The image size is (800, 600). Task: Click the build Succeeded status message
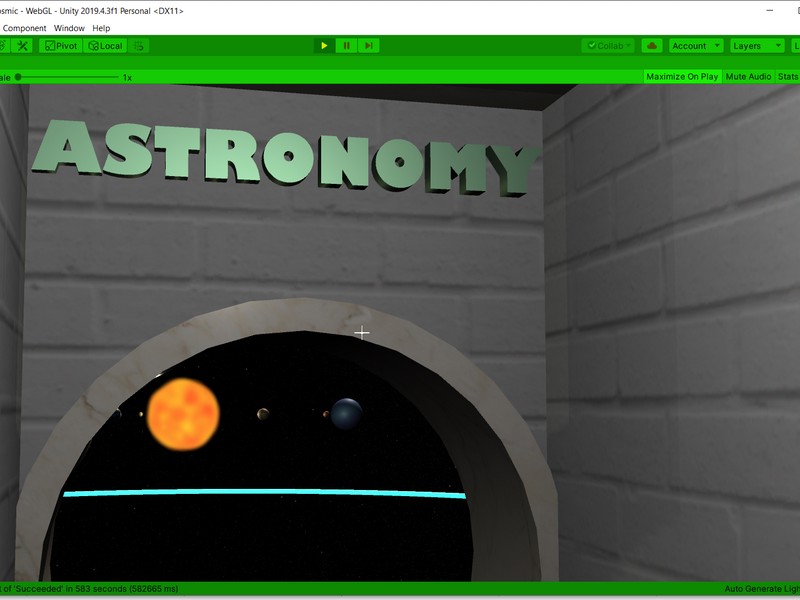90,589
